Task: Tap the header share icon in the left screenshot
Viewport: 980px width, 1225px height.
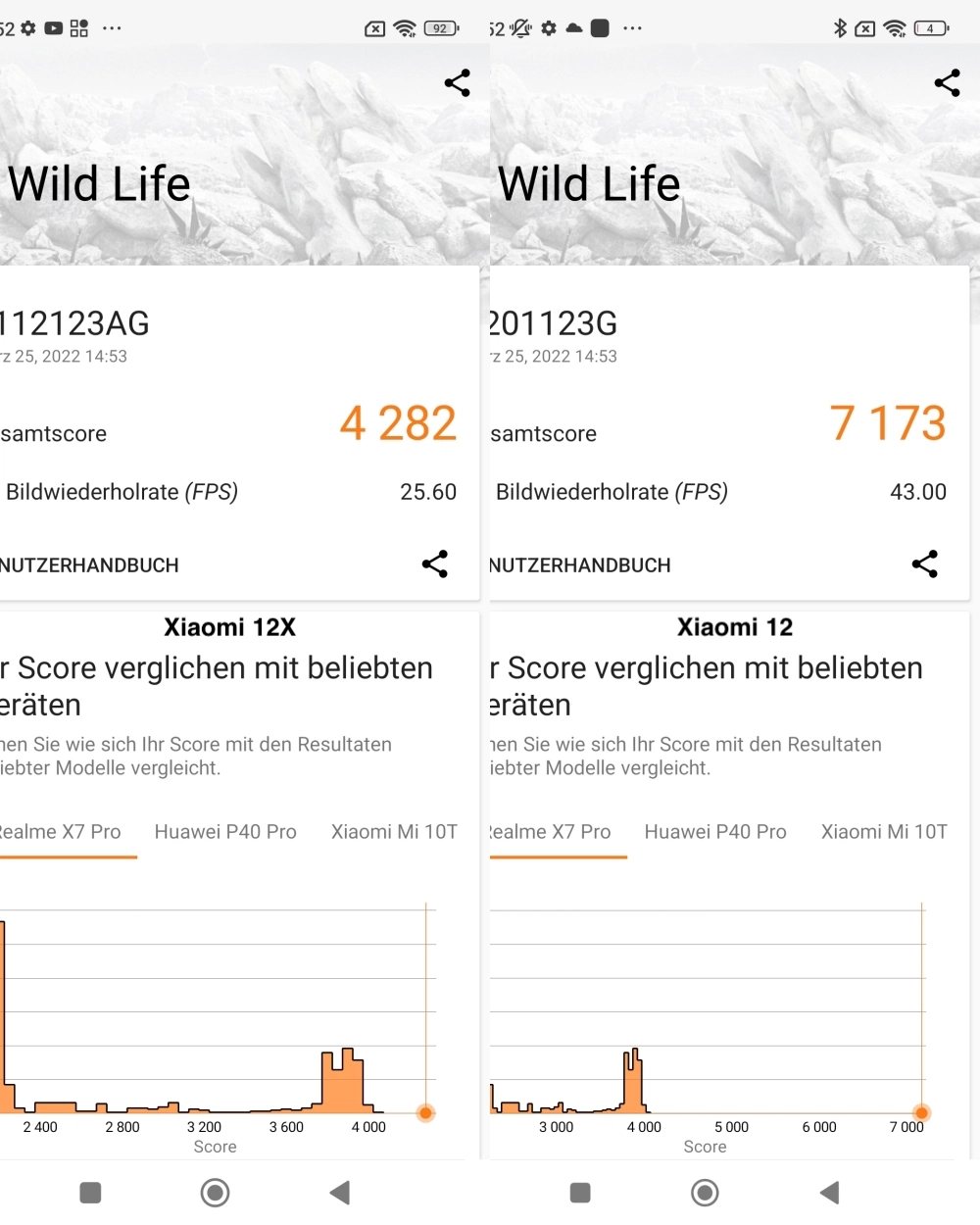Action: (x=458, y=83)
